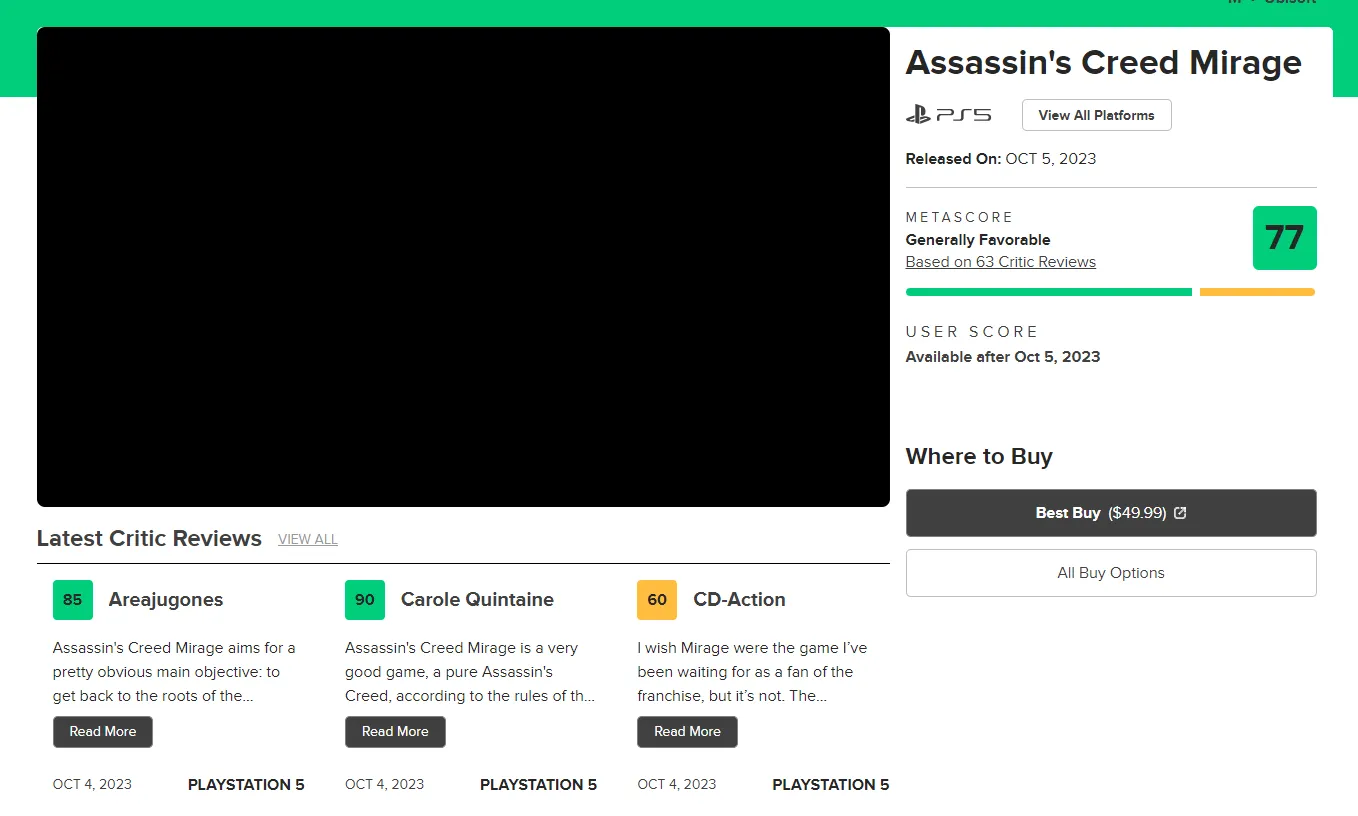Image resolution: width=1358 pixels, height=816 pixels.
Task: Click the Released On: OCT 5, 2023 text
Action: point(1001,159)
